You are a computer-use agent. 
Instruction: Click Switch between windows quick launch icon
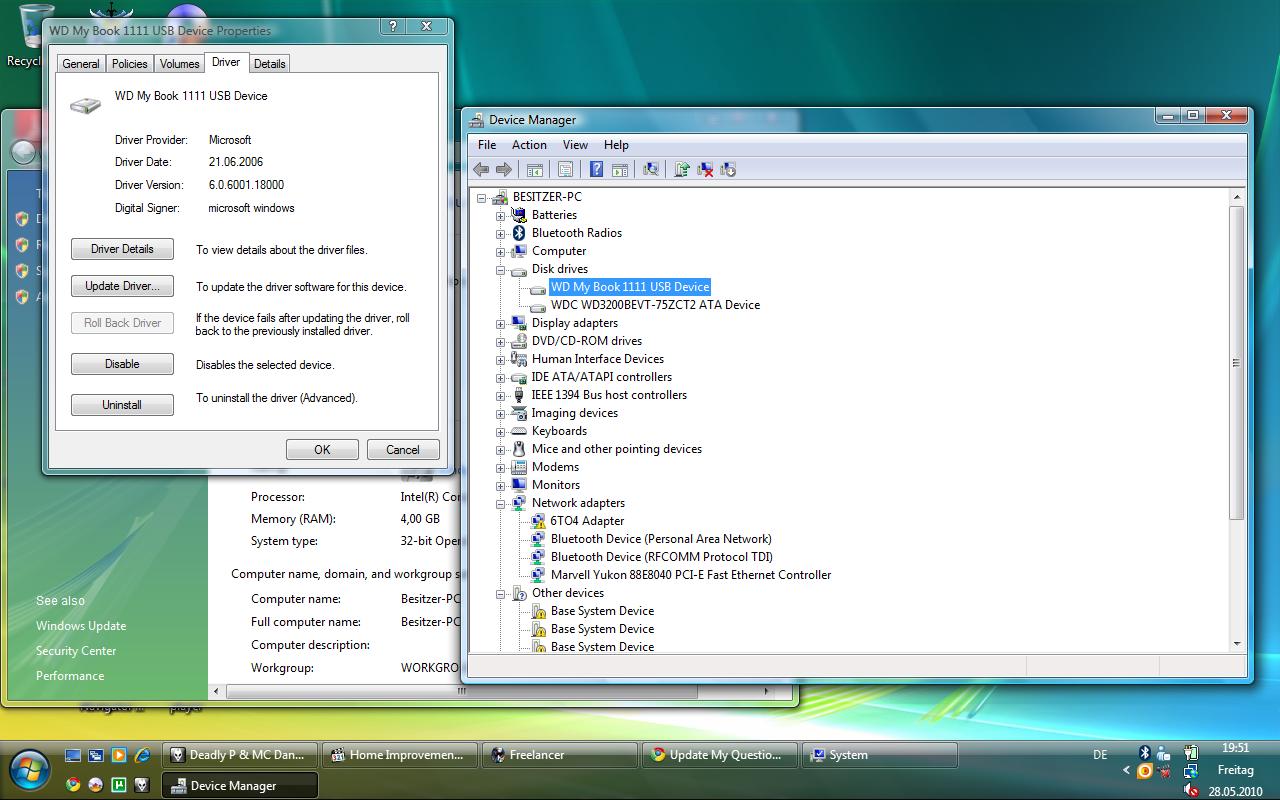pyautogui.click(x=96, y=755)
